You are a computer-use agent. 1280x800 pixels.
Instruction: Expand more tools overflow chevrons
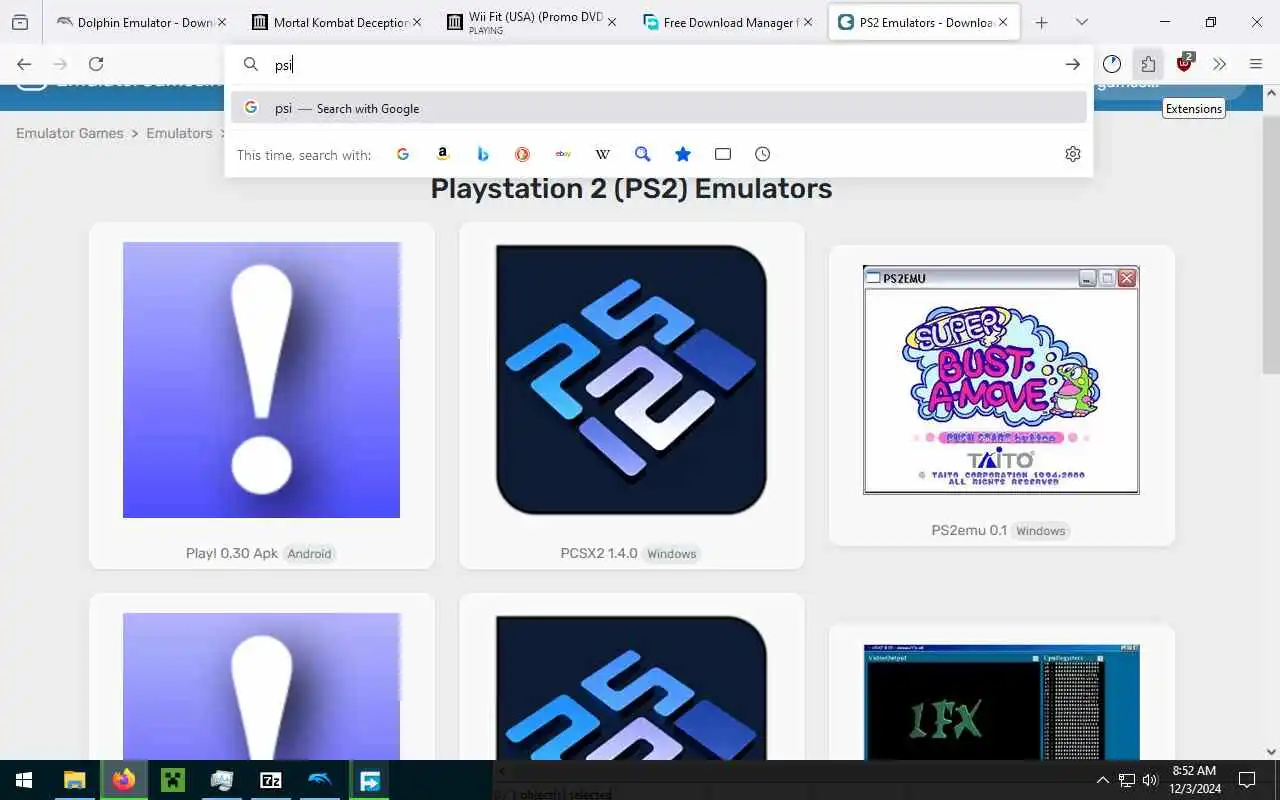1220,64
